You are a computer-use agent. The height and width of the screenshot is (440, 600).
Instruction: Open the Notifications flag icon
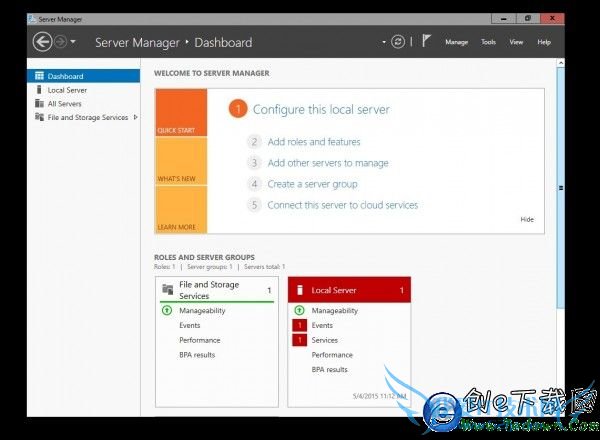click(x=426, y=41)
